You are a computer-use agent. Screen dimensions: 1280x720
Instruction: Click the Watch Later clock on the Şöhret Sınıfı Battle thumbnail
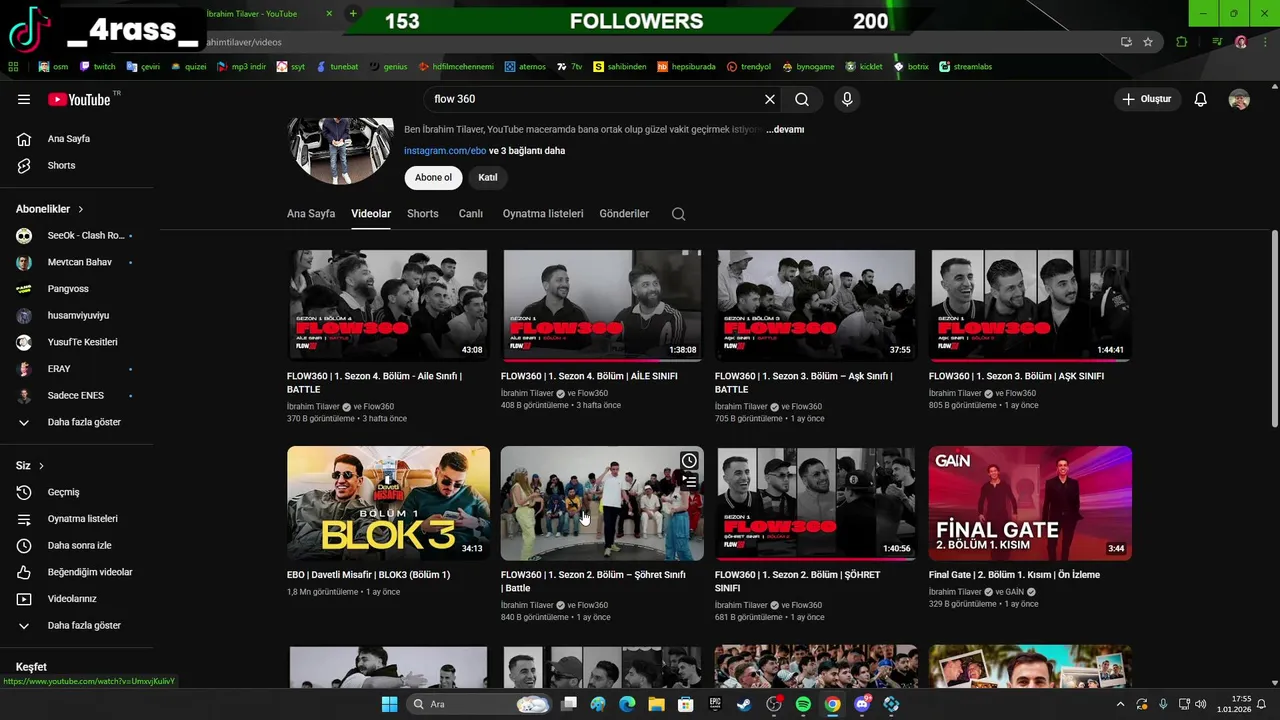click(689, 460)
